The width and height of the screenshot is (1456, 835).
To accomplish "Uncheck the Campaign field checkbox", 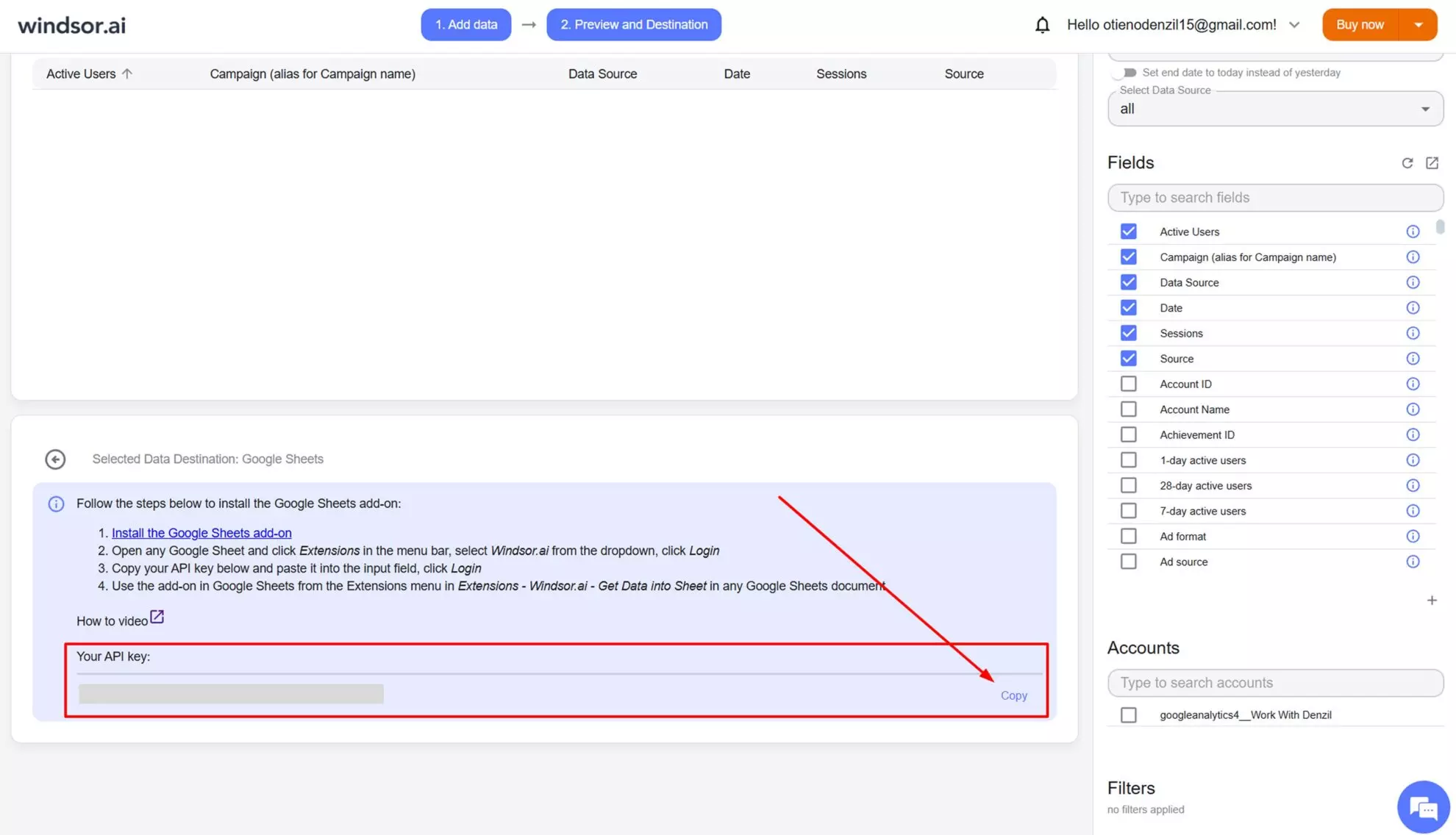I will (1128, 257).
